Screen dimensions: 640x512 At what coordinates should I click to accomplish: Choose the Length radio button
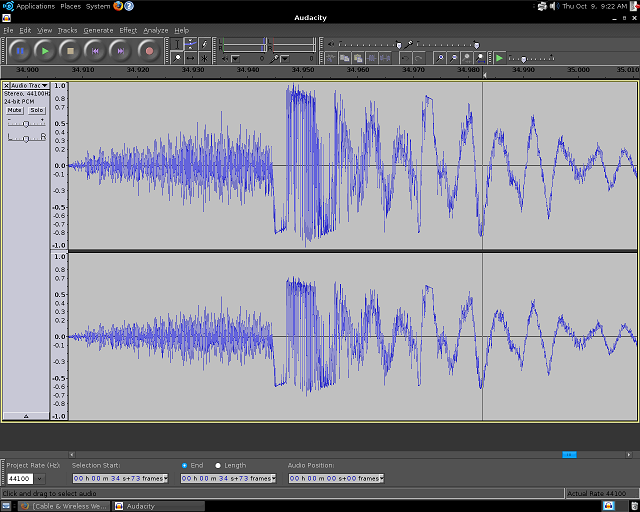click(x=218, y=465)
